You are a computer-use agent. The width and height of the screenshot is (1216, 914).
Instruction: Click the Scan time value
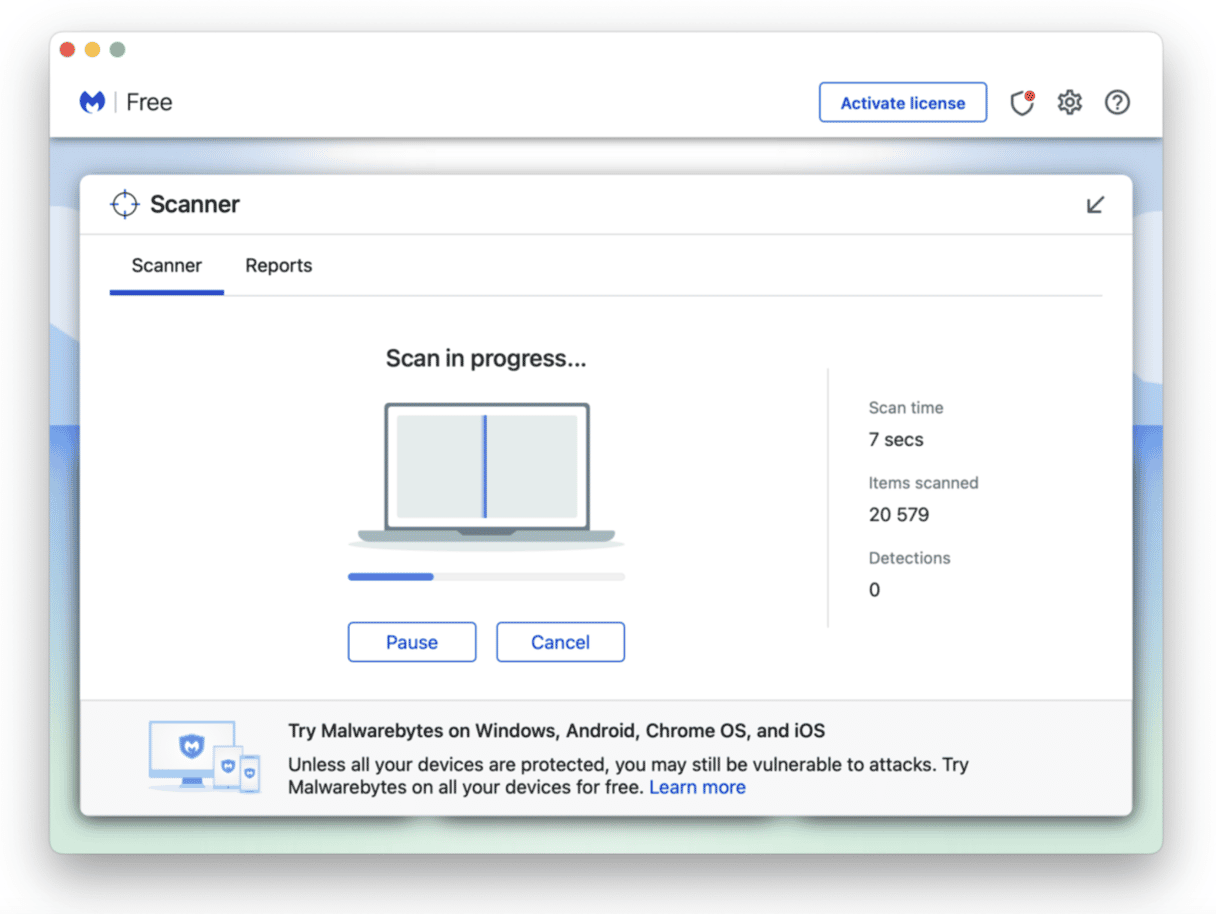896,439
